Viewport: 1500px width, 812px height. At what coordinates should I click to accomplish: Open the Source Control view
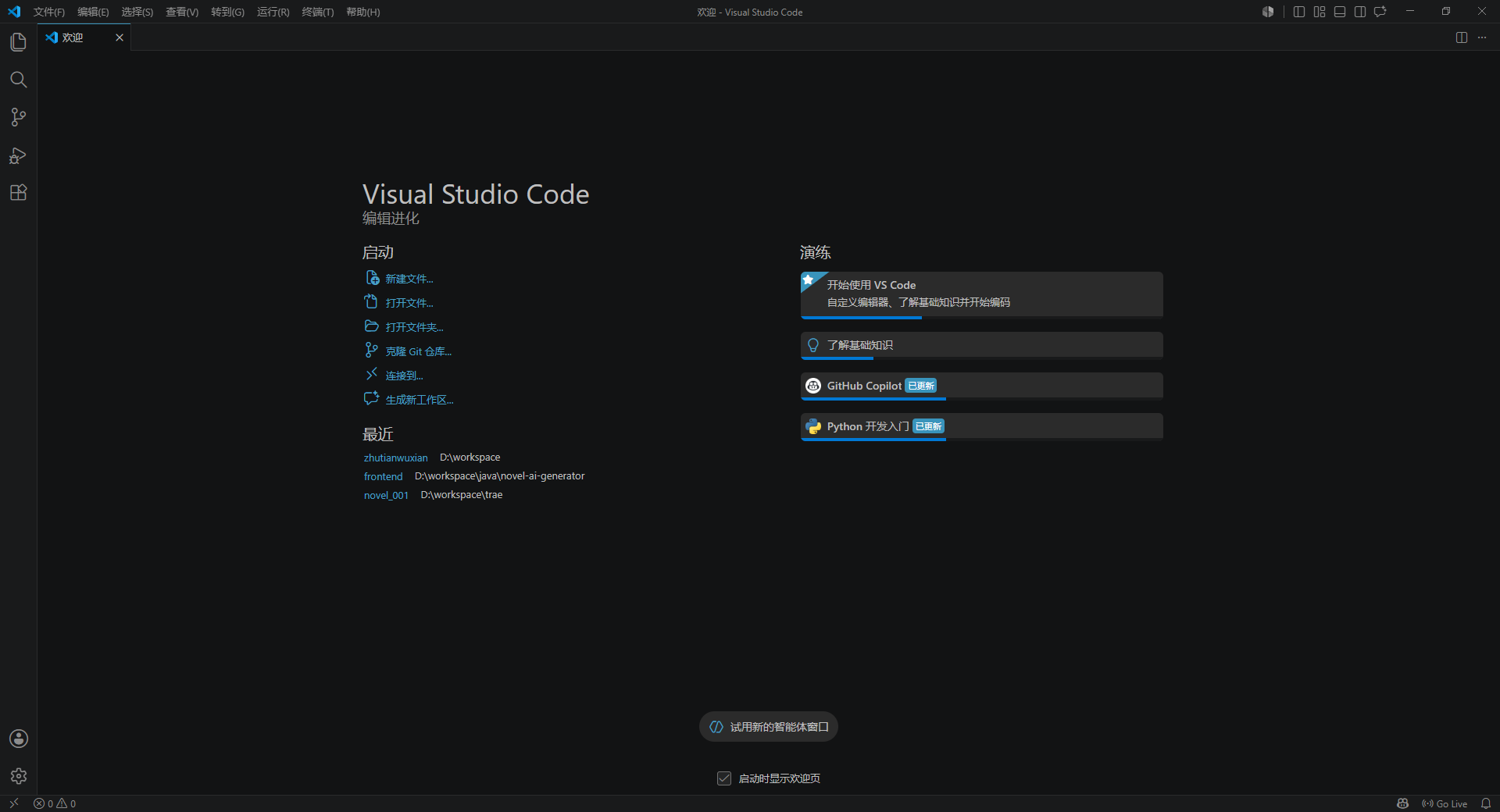pyautogui.click(x=18, y=117)
